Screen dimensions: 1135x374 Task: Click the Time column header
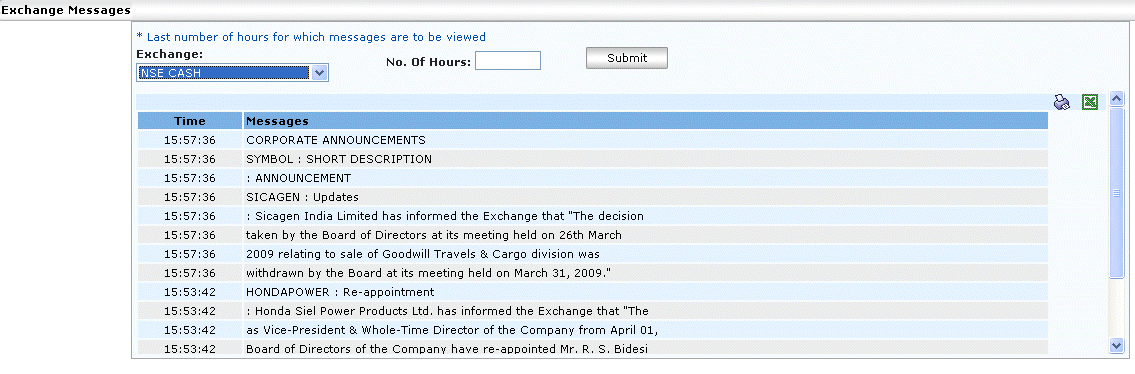190,121
